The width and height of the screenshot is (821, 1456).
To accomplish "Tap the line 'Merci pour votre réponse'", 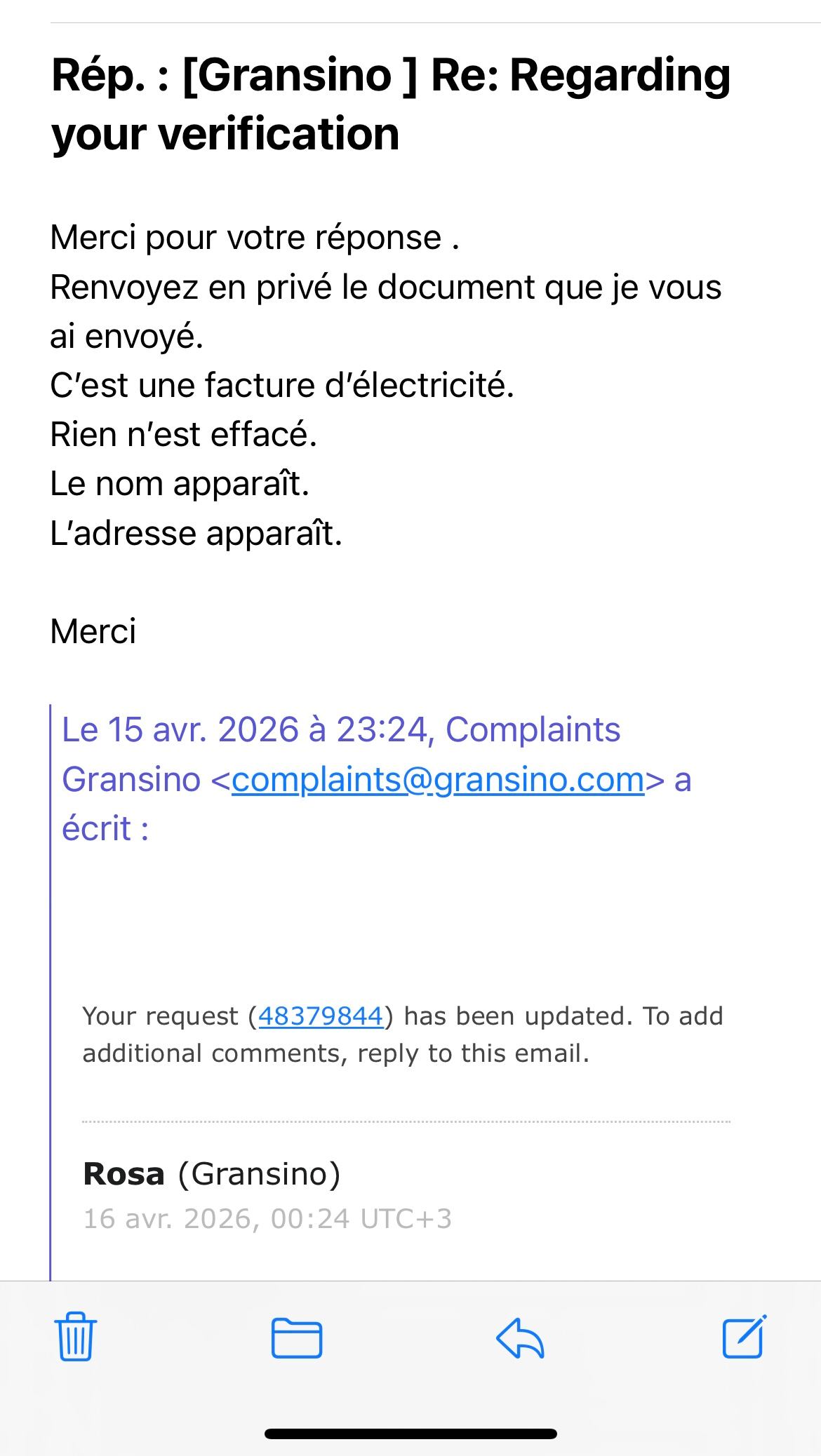I will pos(254,237).
